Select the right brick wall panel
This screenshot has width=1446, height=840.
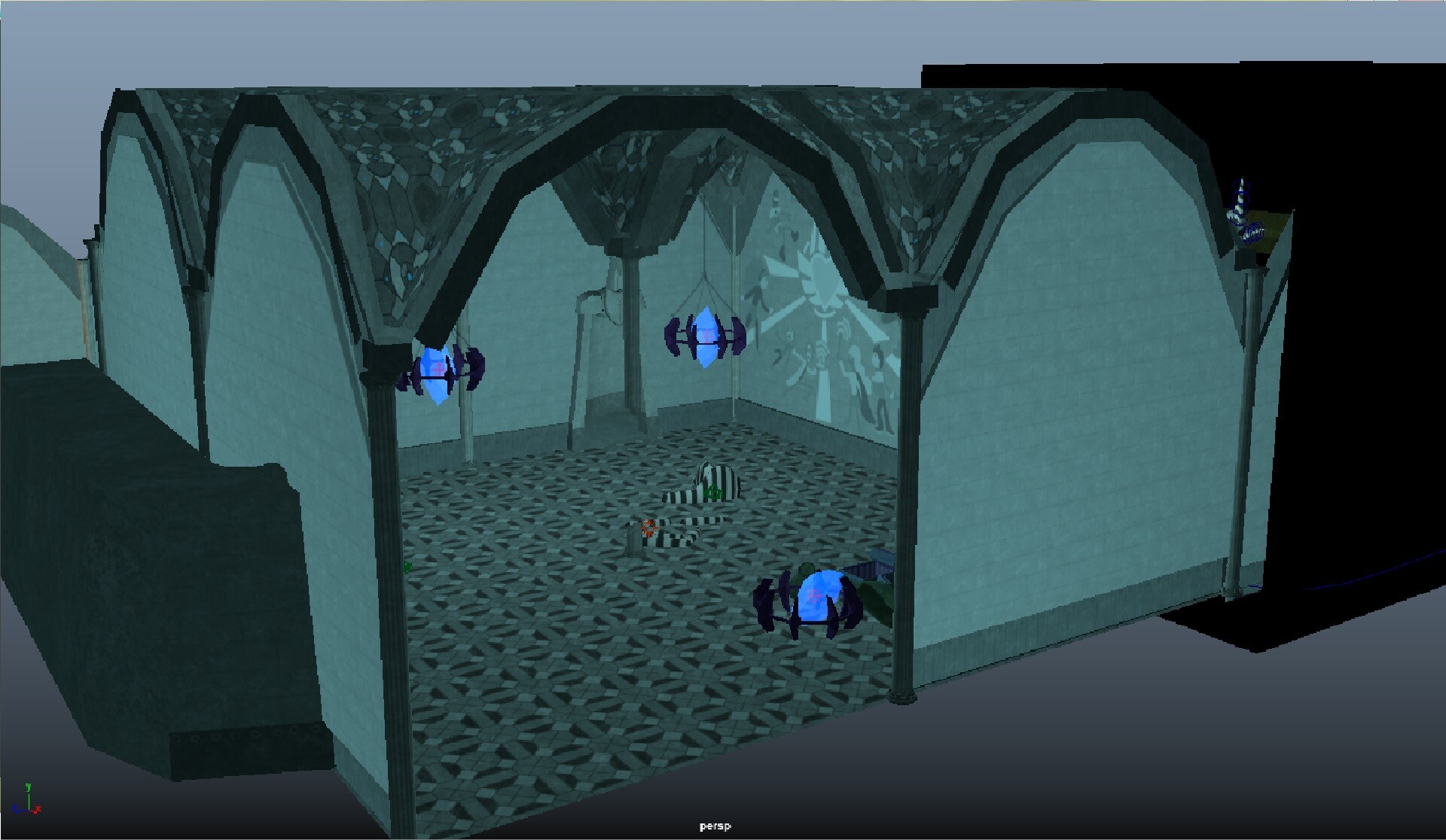(x=1069, y=452)
